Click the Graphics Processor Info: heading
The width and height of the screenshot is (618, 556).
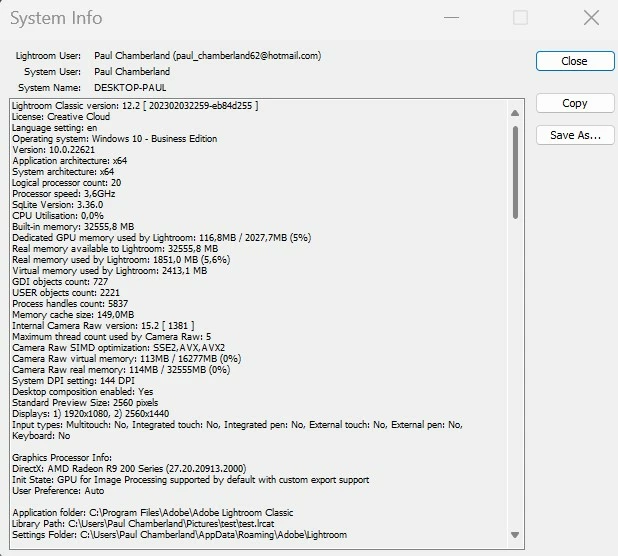click(x=62, y=458)
